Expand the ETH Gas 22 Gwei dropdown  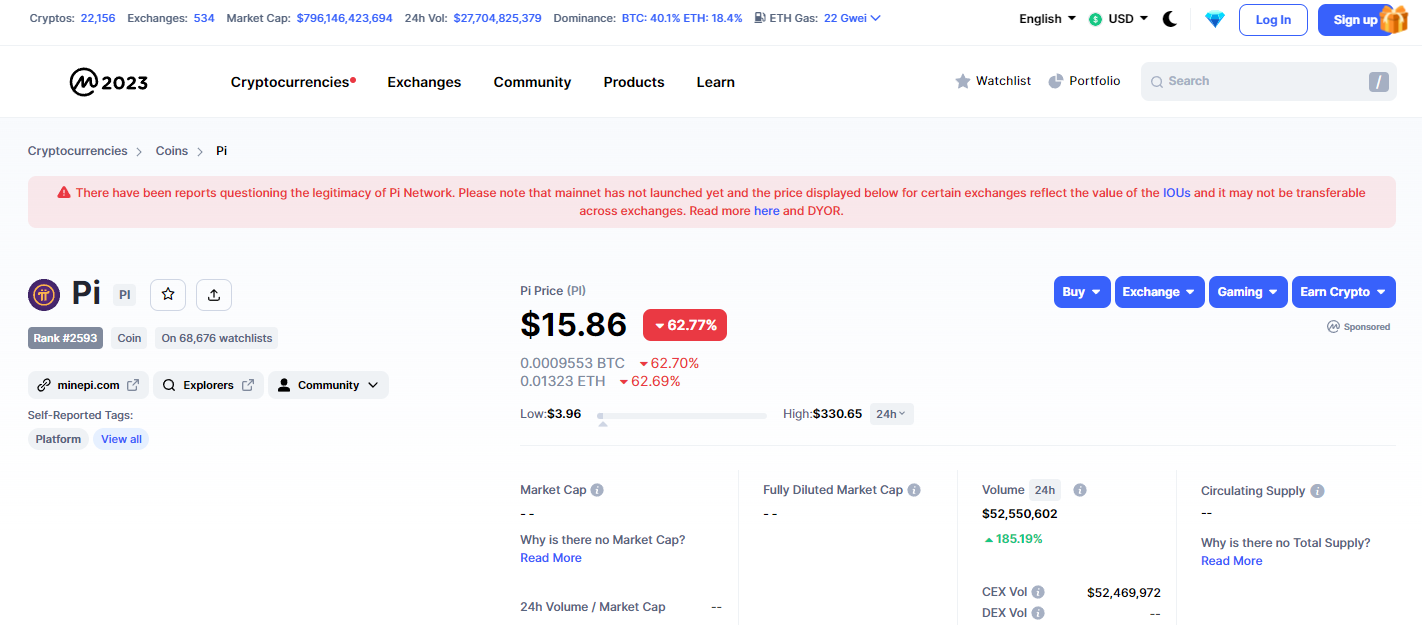pyautogui.click(x=852, y=18)
